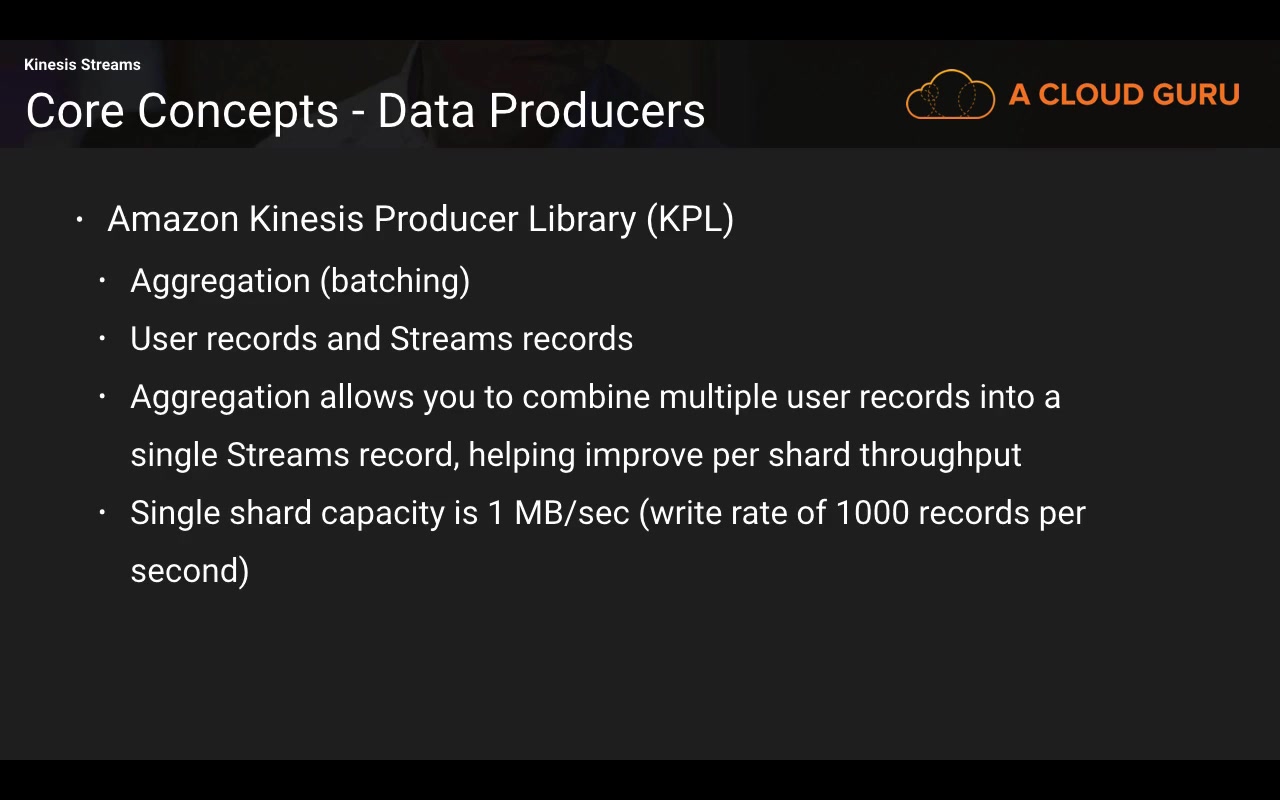
Task: Select the "Single shard capacity is" phrase
Action: (x=304, y=513)
